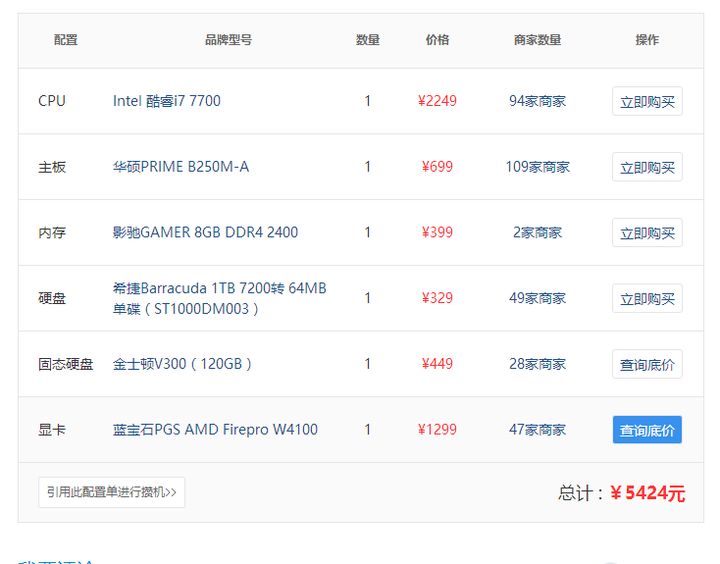
Task: Click the 商家数量 column header
Action: click(x=537, y=40)
